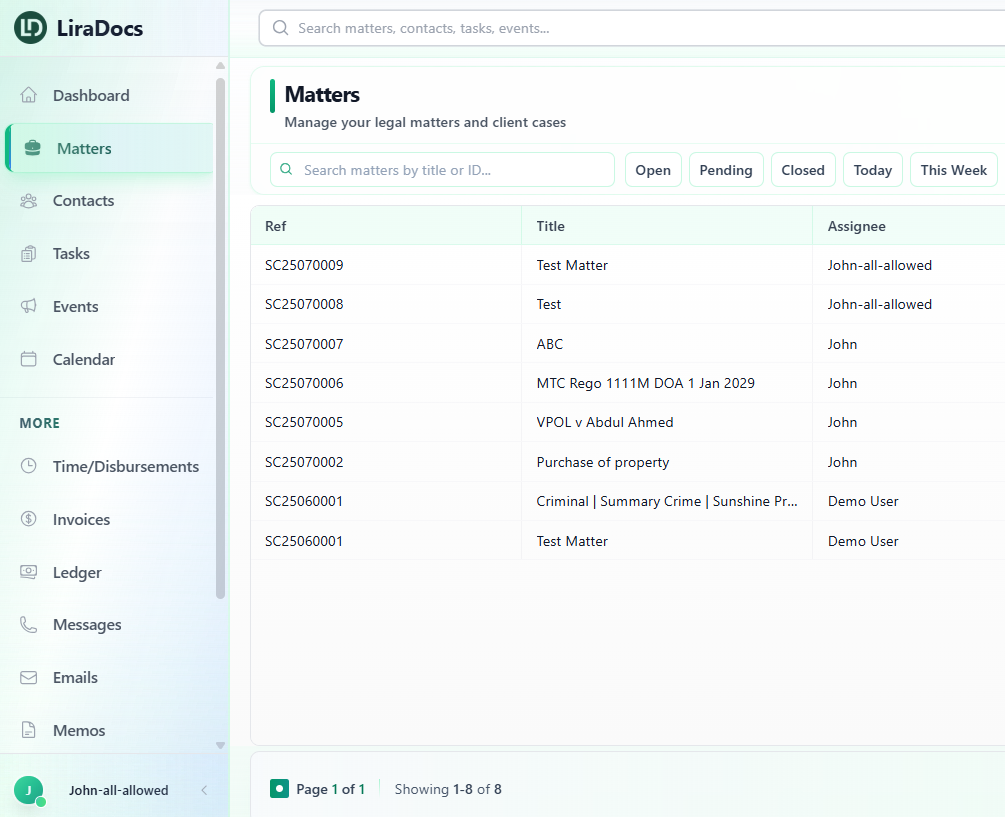Click the Messages phone icon
1005x817 pixels.
(x=29, y=625)
